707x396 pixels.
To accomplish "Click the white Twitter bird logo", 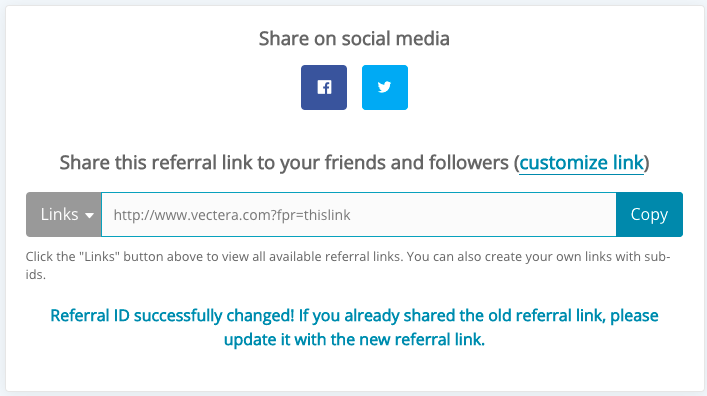I will point(385,87).
